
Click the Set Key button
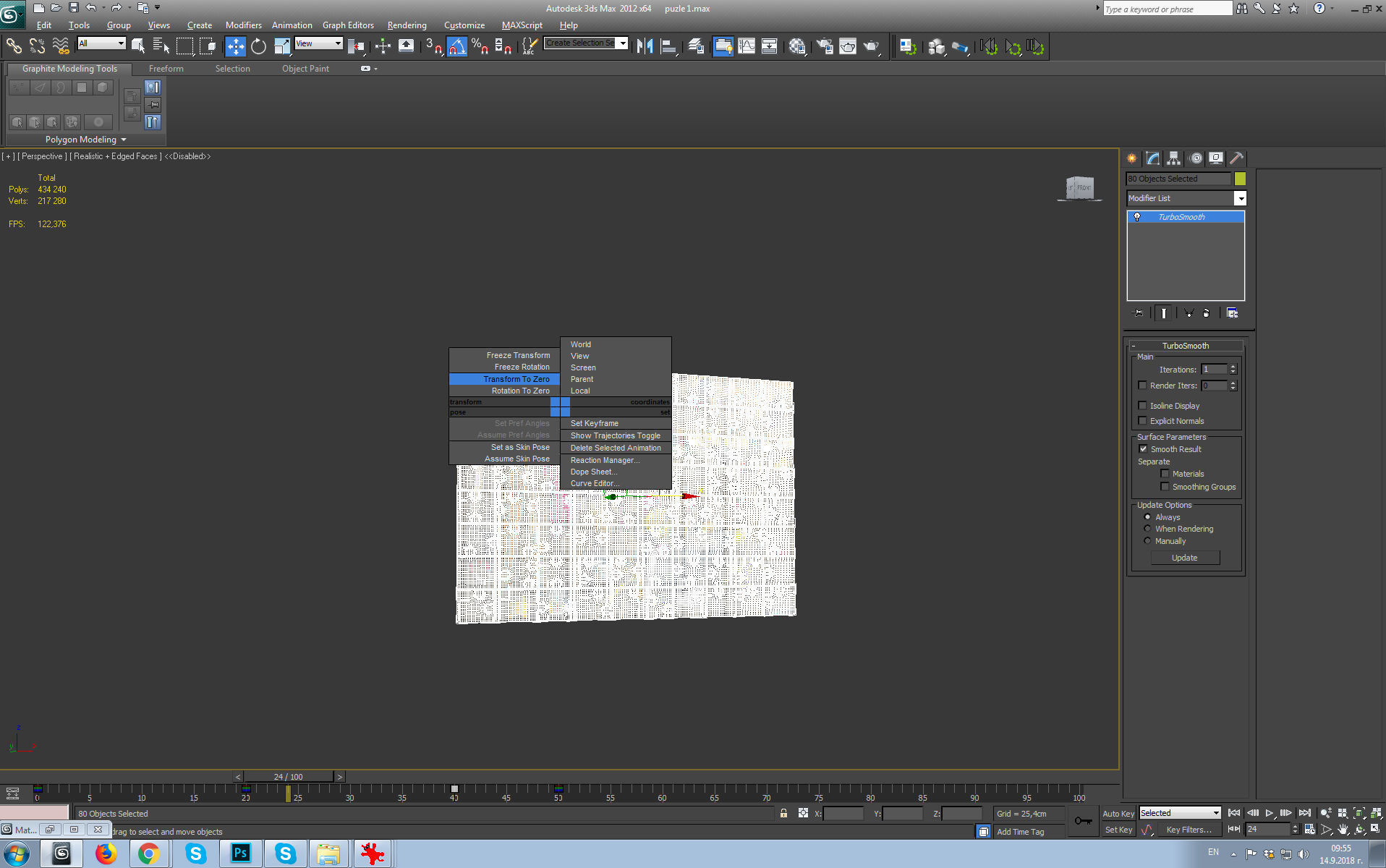point(1118,830)
